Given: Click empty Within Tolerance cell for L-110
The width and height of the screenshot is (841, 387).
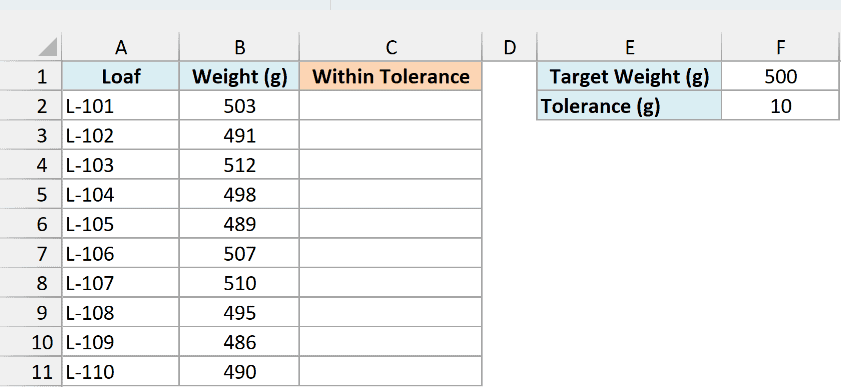Looking at the screenshot, I should point(390,371).
